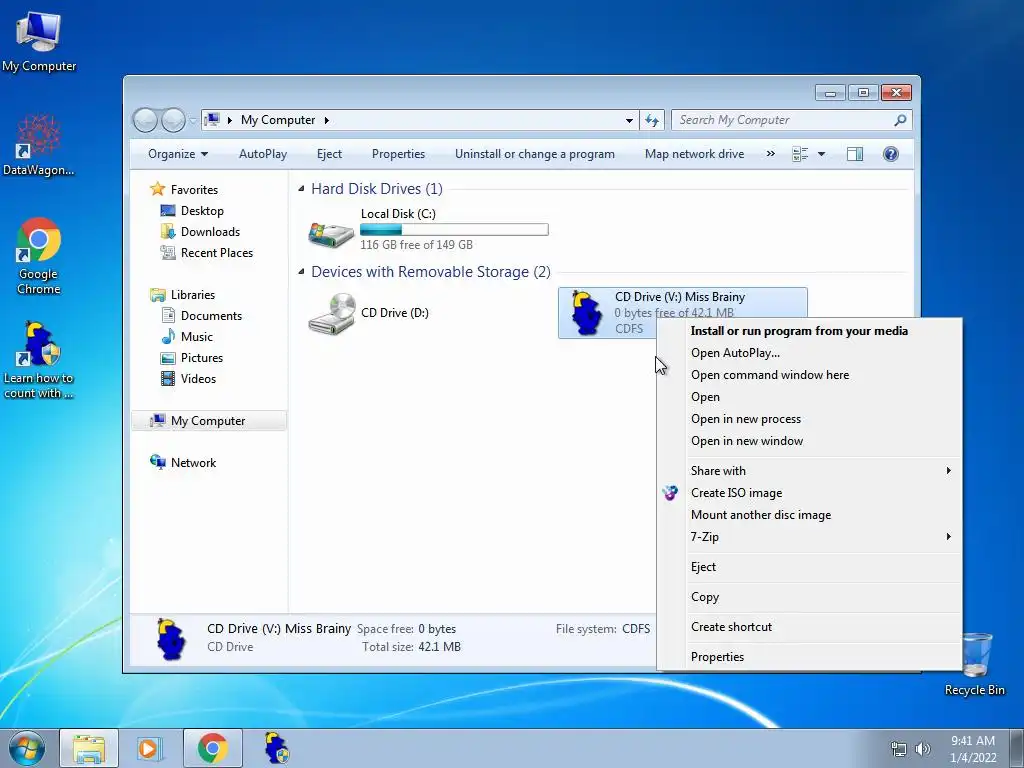This screenshot has height=768, width=1024.
Task: Switch to Chrome in the taskbar
Action: pyautogui.click(x=212, y=749)
